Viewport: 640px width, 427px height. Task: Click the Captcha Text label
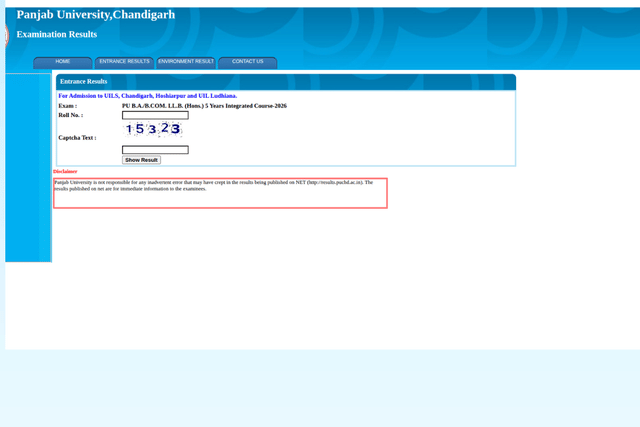[77, 138]
